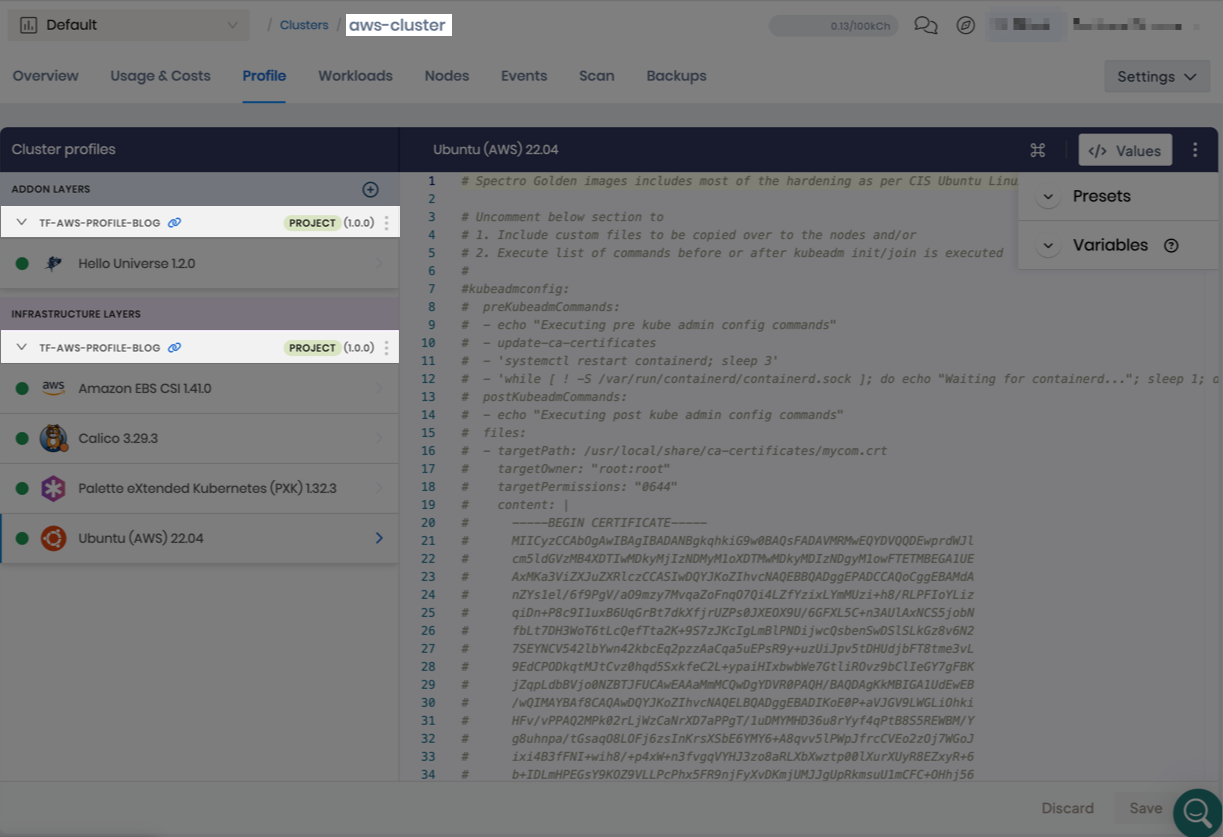The image size is (1223, 837).
Task: Click the Save button
Action: coord(1146,808)
